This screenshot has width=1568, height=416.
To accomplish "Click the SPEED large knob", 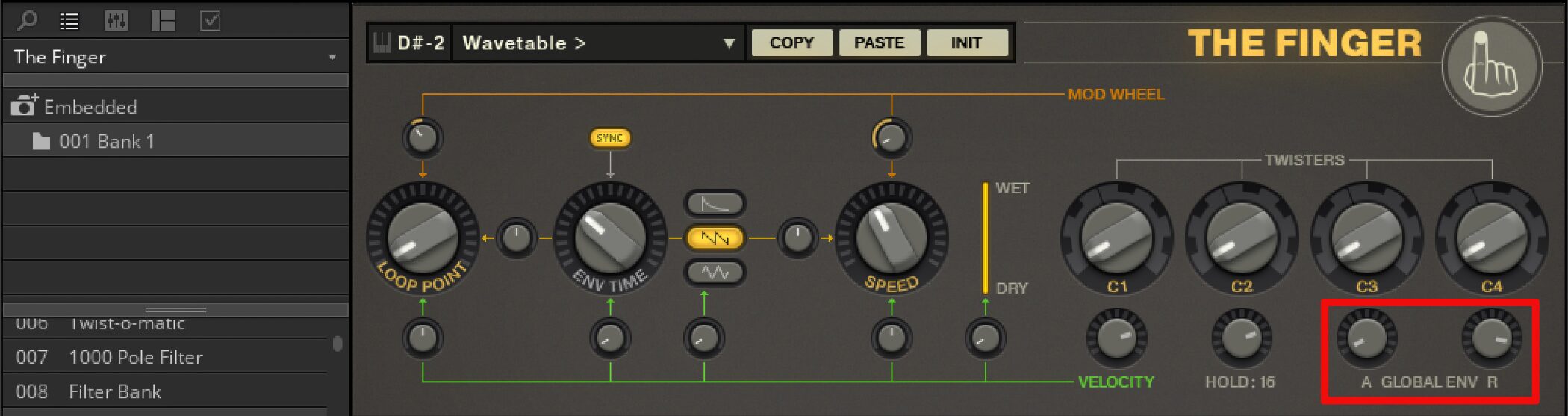I will [x=891, y=238].
